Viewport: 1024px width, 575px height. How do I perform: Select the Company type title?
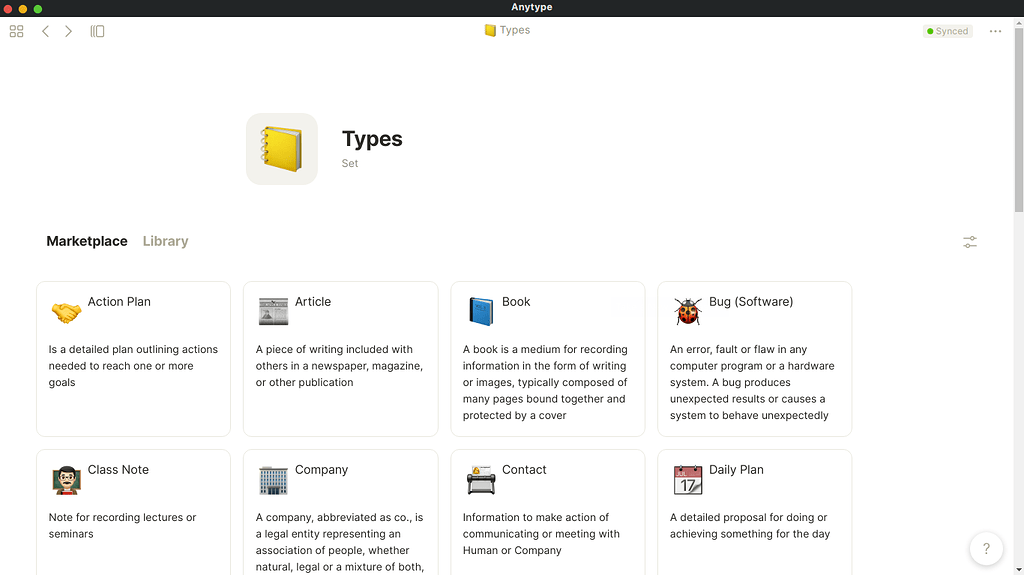click(x=321, y=470)
